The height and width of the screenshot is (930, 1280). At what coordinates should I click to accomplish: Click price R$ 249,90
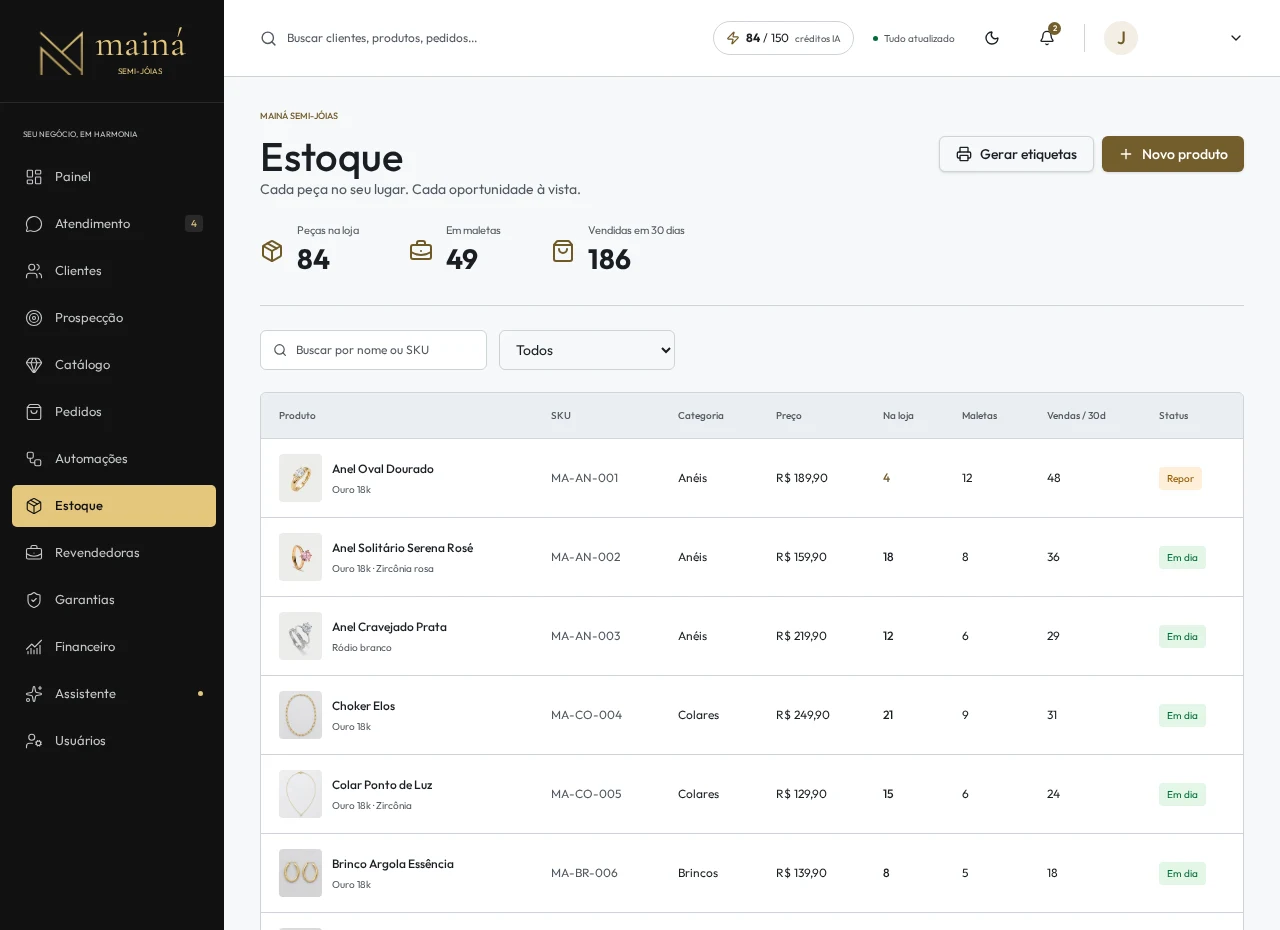(803, 715)
